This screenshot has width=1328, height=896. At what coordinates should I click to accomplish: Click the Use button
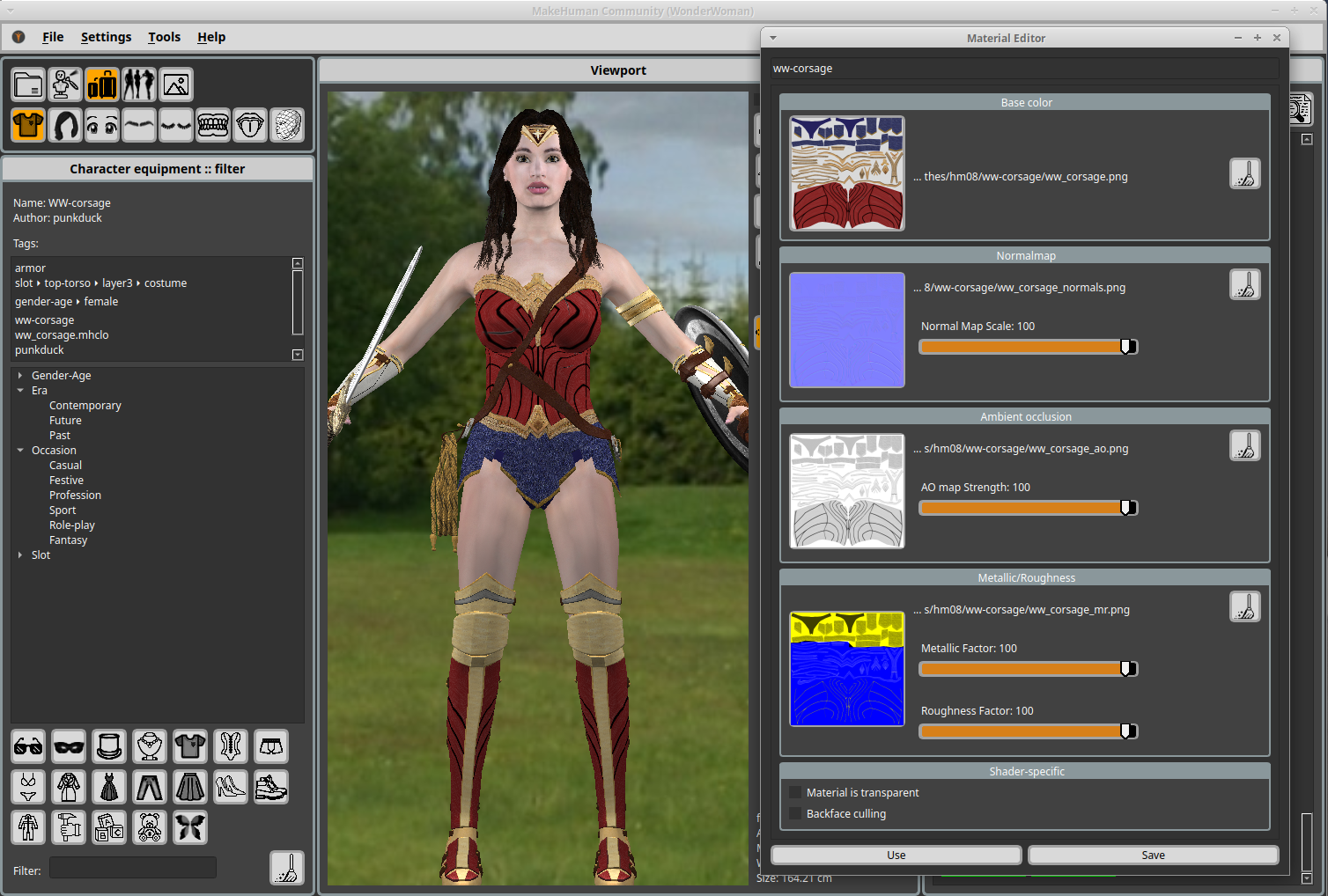[896, 855]
